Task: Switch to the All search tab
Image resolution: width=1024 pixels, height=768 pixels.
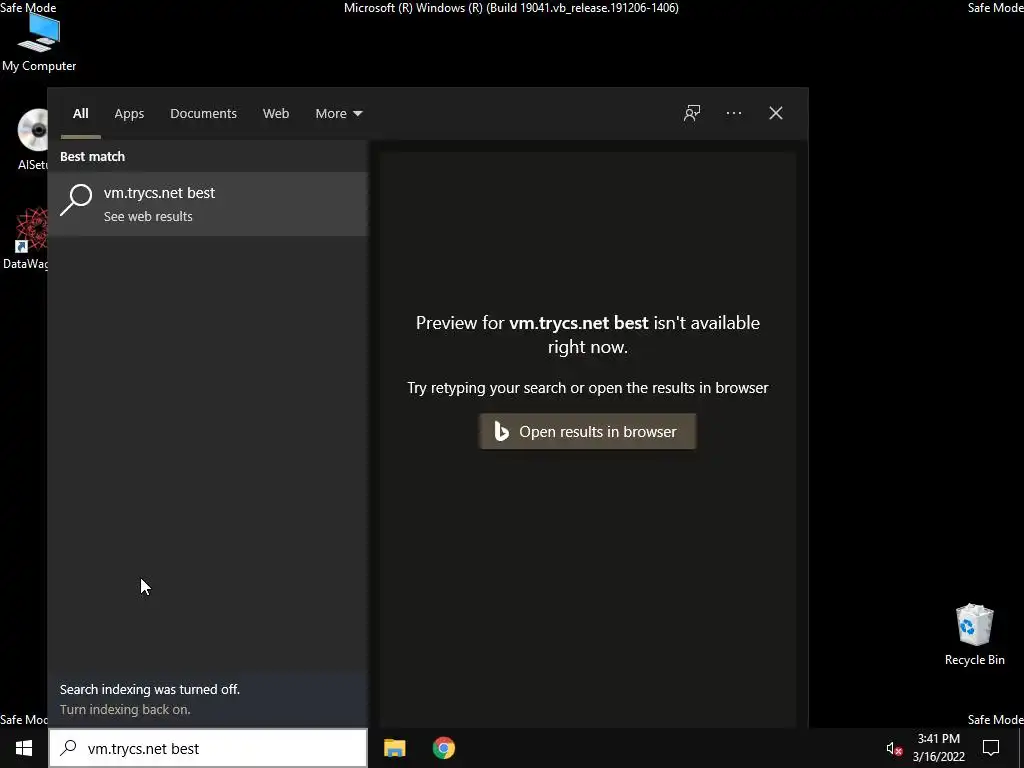Action: 80,114
